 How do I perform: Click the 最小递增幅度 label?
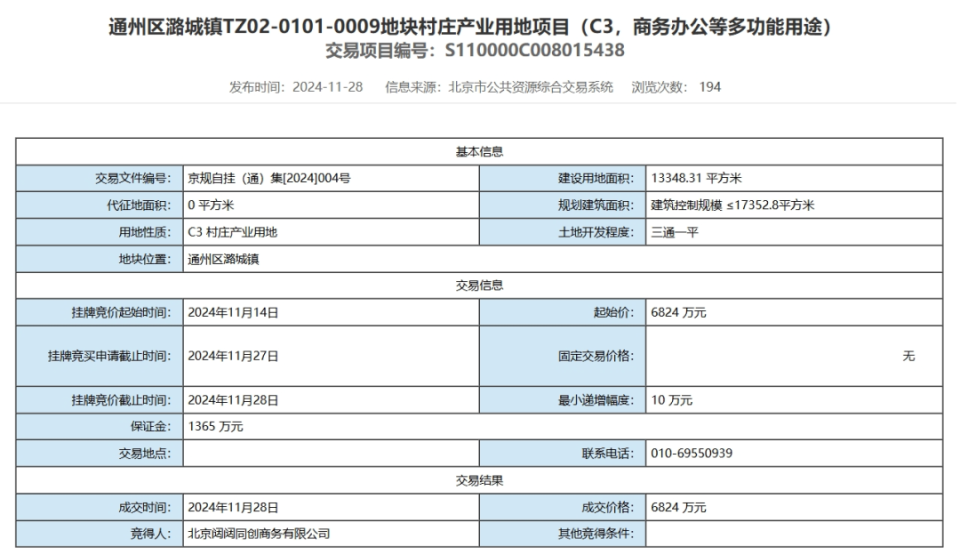[596, 400]
